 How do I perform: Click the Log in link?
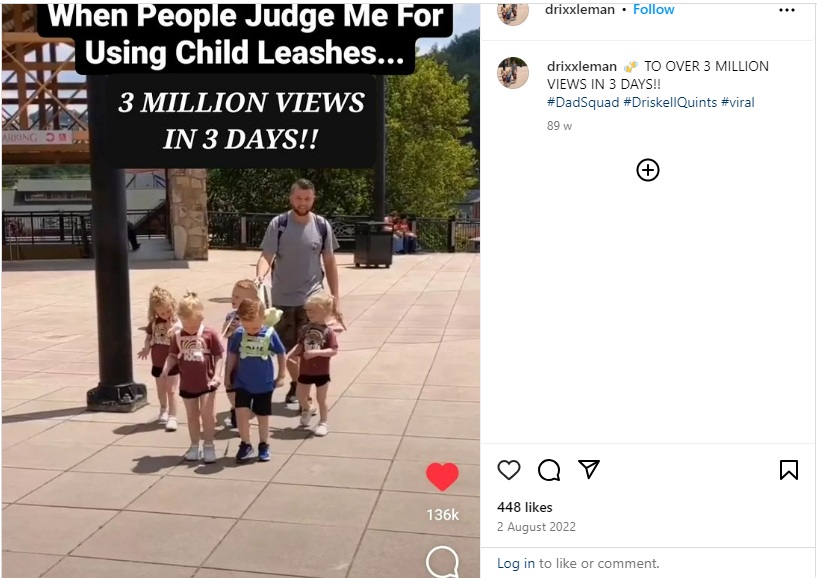(516, 563)
